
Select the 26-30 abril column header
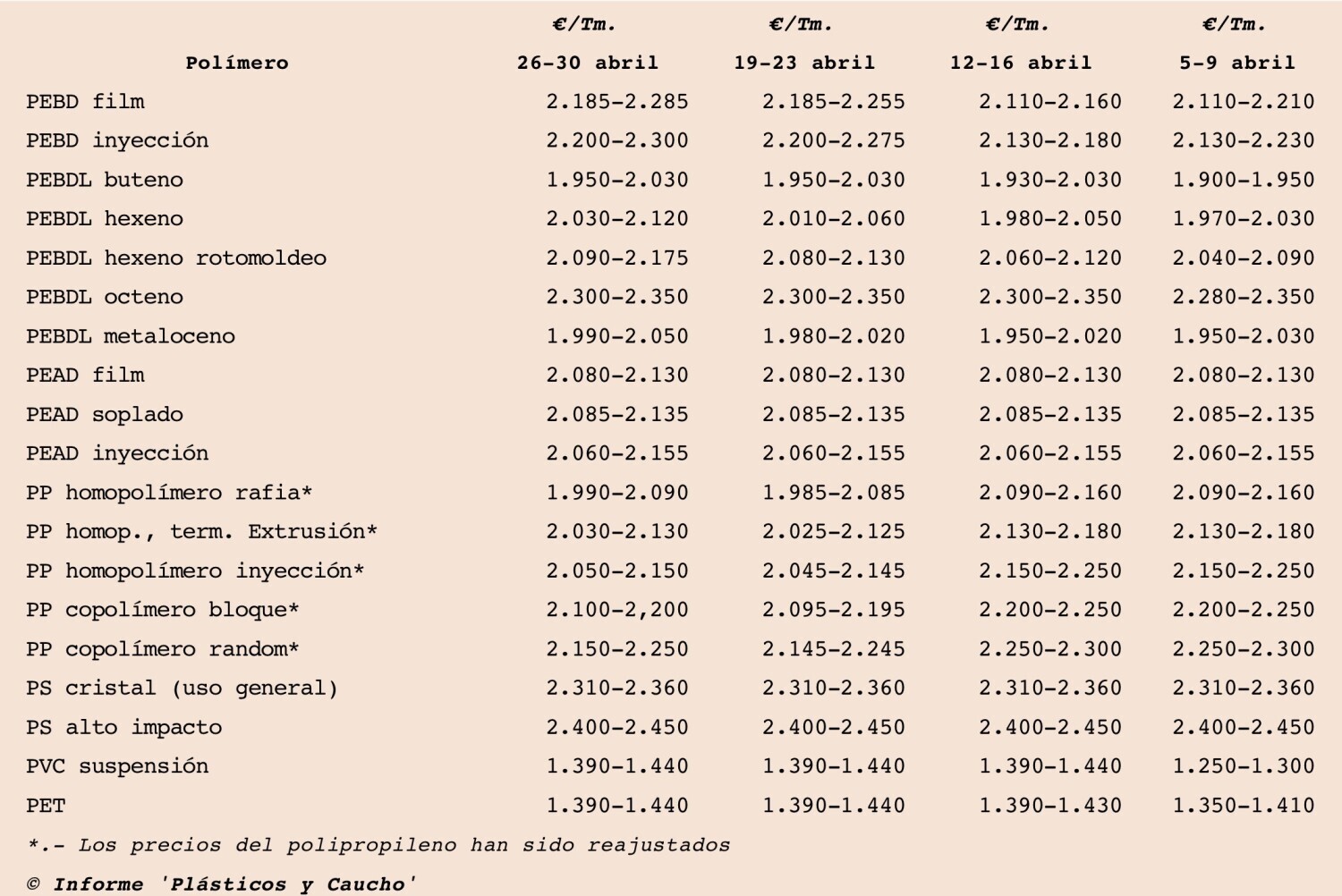coord(588,63)
